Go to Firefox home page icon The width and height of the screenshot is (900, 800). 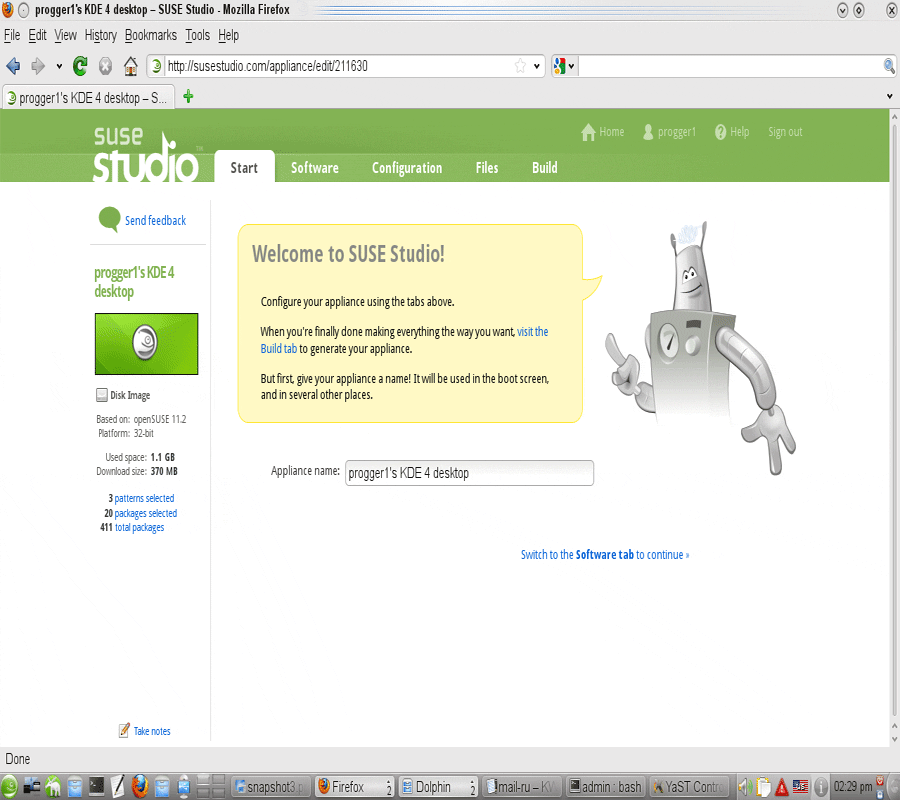(x=131, y=67)
